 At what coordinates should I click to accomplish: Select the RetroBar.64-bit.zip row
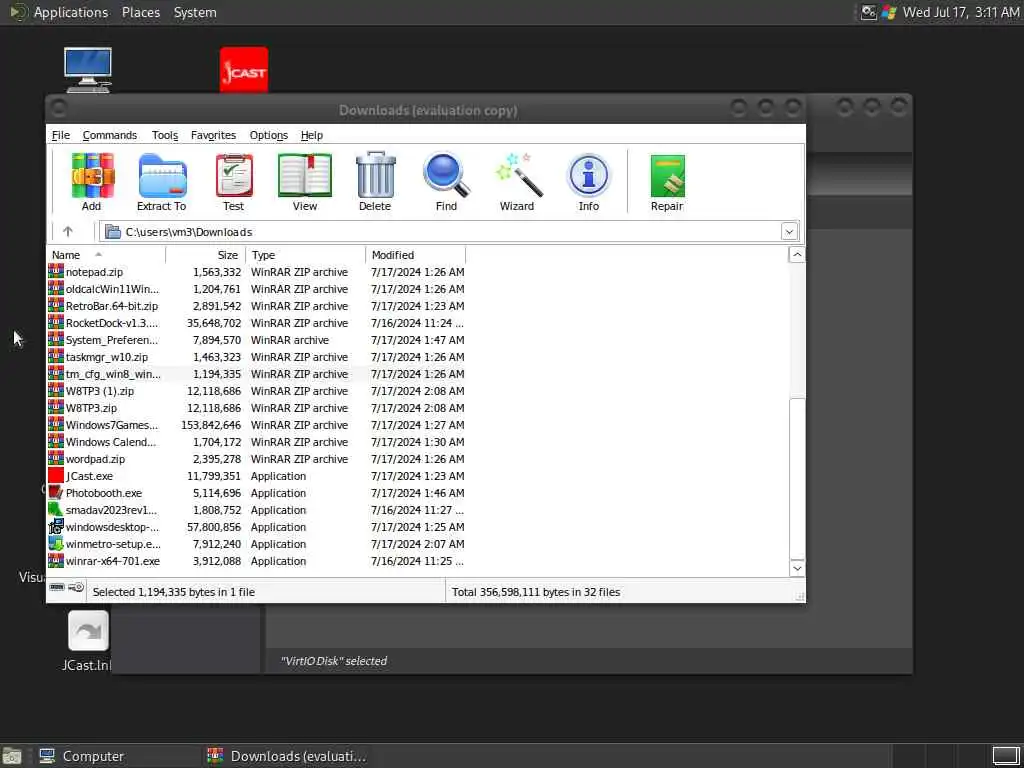click(256, 306)
